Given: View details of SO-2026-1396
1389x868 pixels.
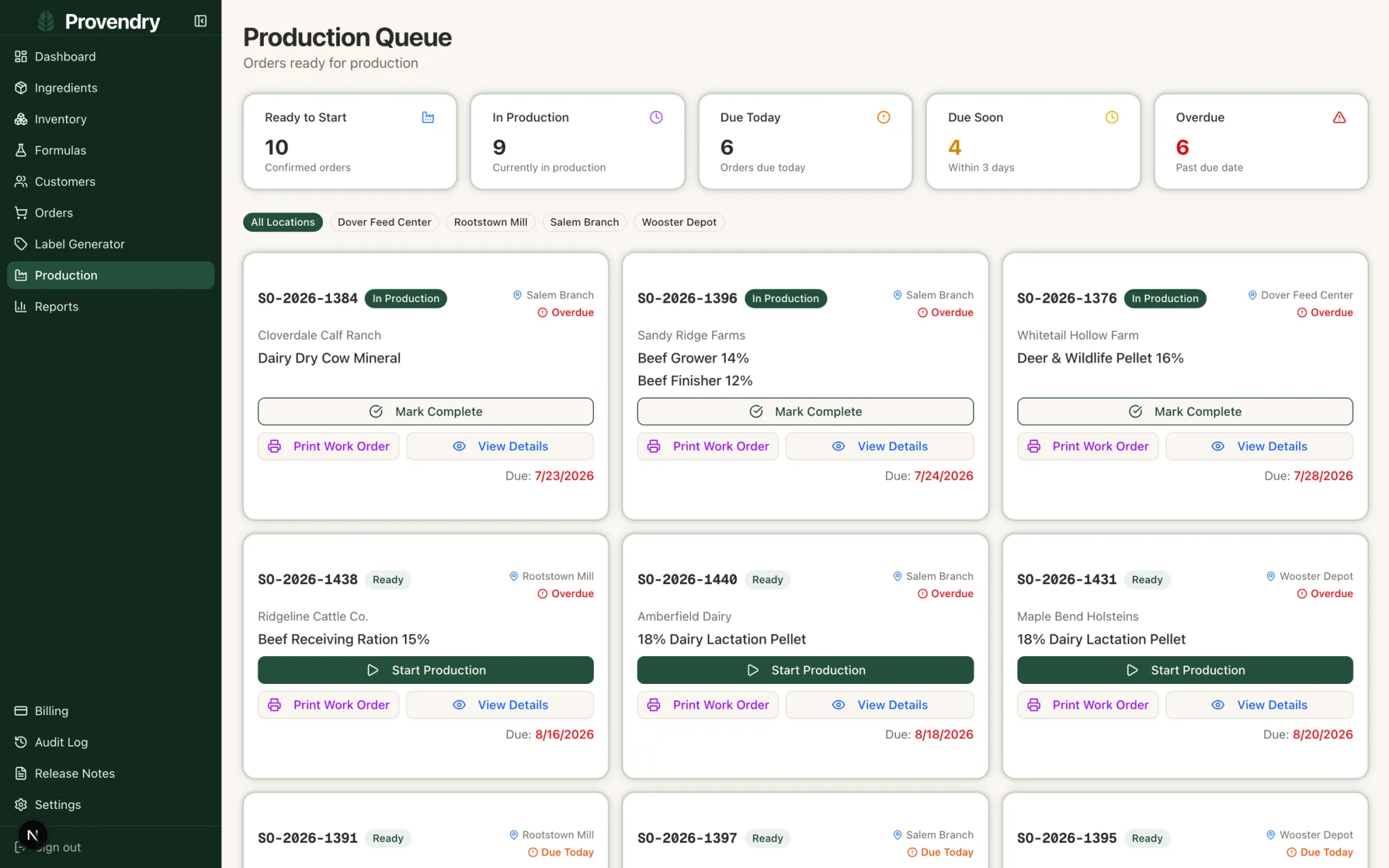Looking at the screenshot, I should pos(879,446).
